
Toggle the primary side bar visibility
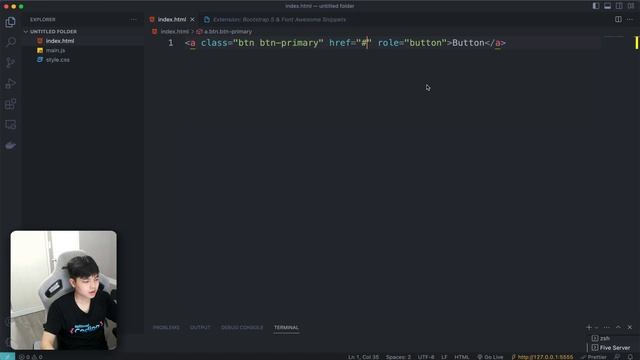pyautogui.click(x=596, y=6)
